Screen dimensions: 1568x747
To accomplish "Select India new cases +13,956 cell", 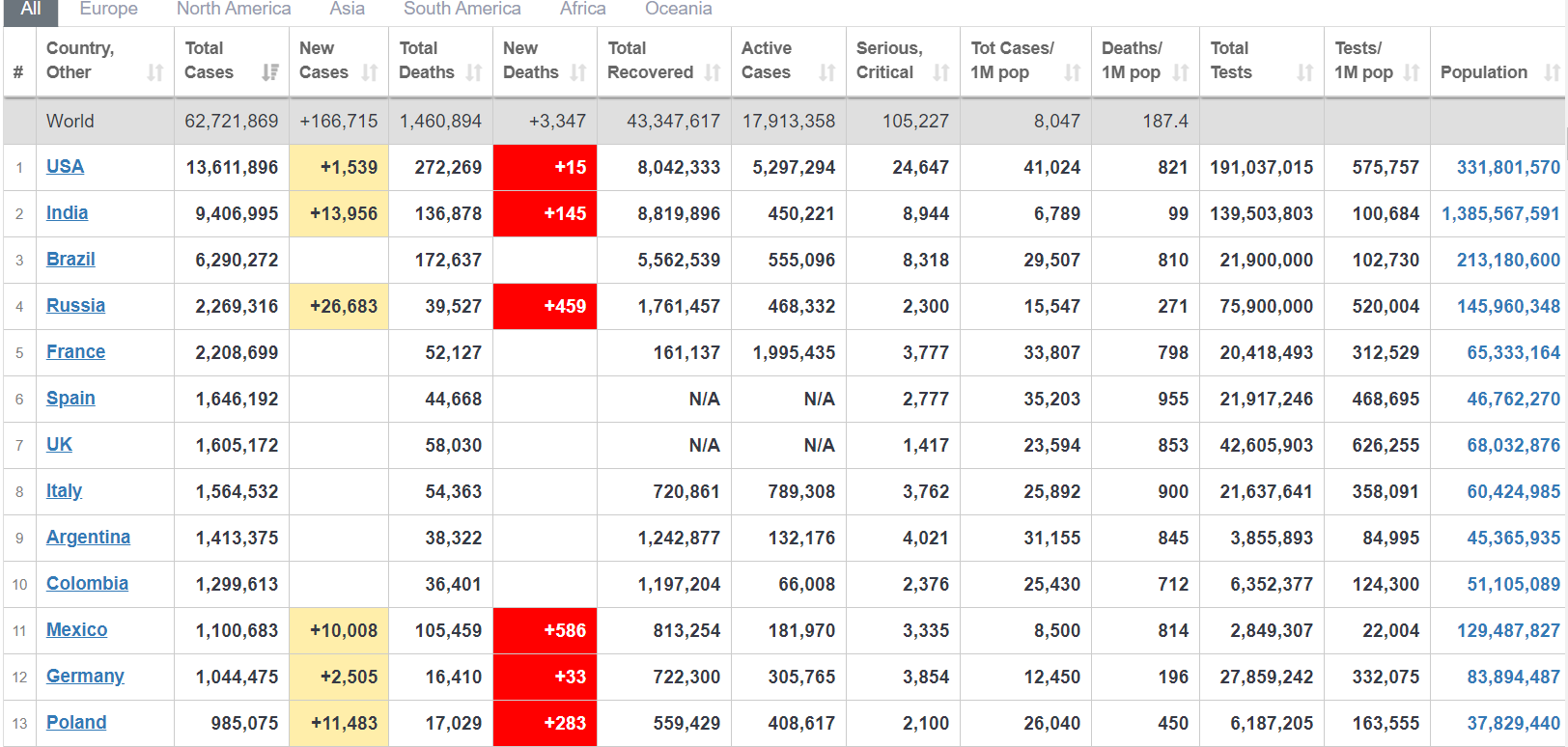I will point(339,213).
